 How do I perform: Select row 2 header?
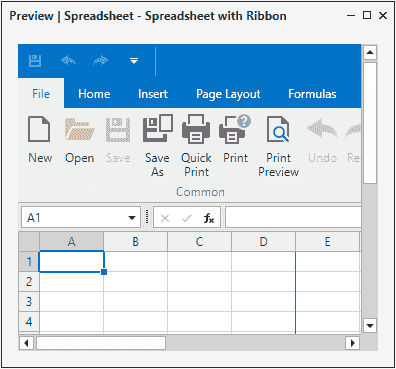pyautogui.click(x=29, y=282)
